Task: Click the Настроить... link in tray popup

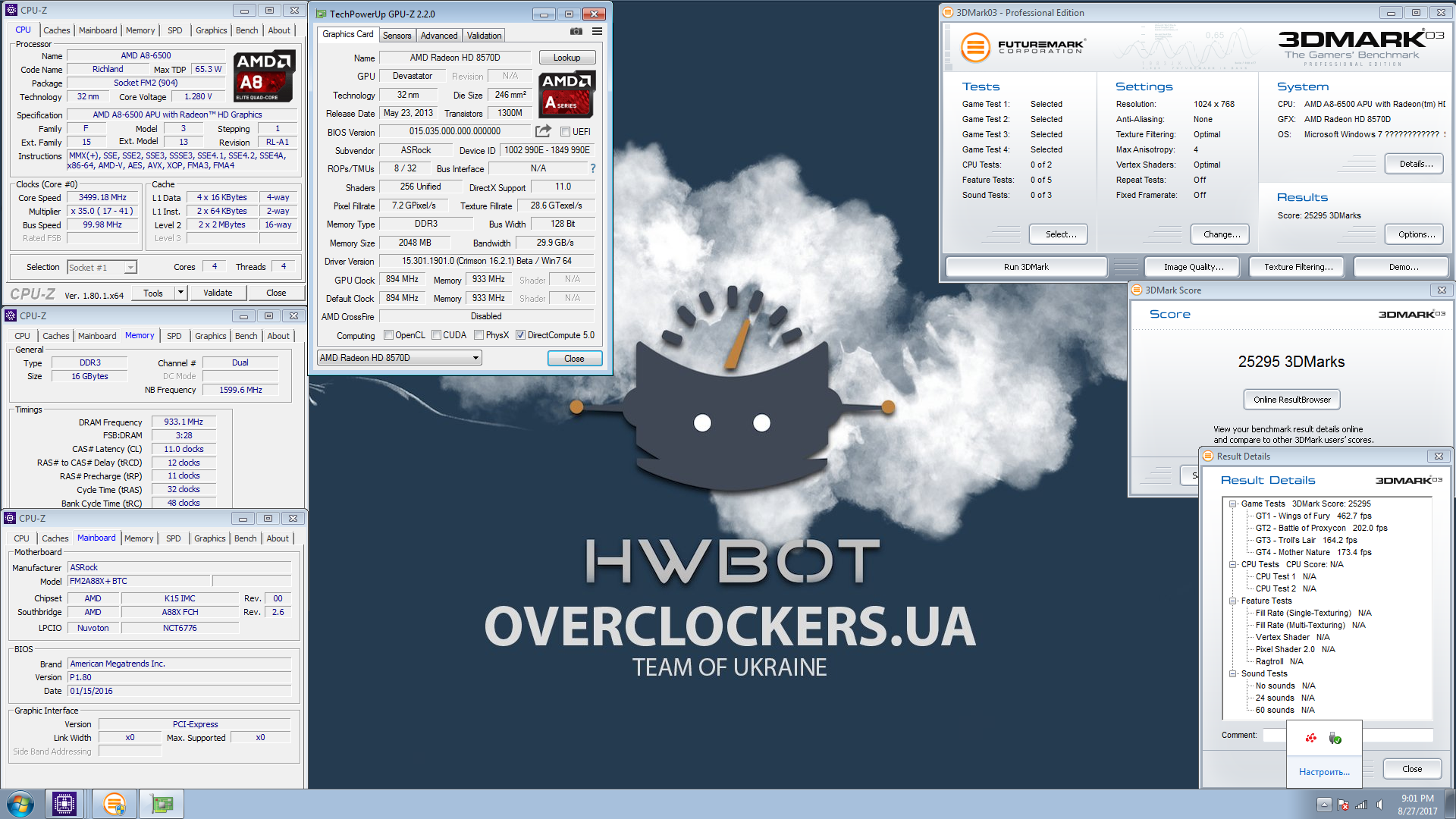Action: [x=1324, y=772]
